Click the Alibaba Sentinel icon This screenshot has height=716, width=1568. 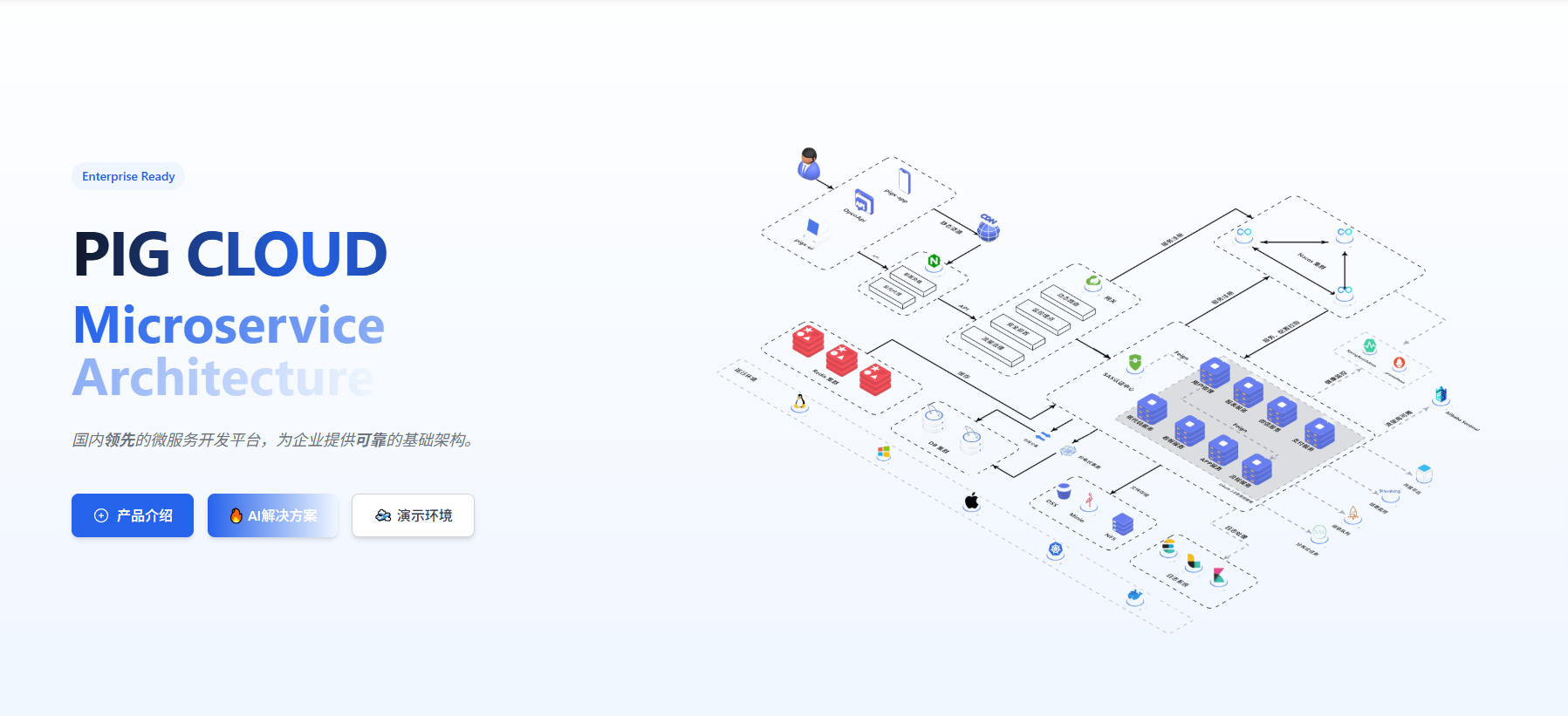[1441, 395]
